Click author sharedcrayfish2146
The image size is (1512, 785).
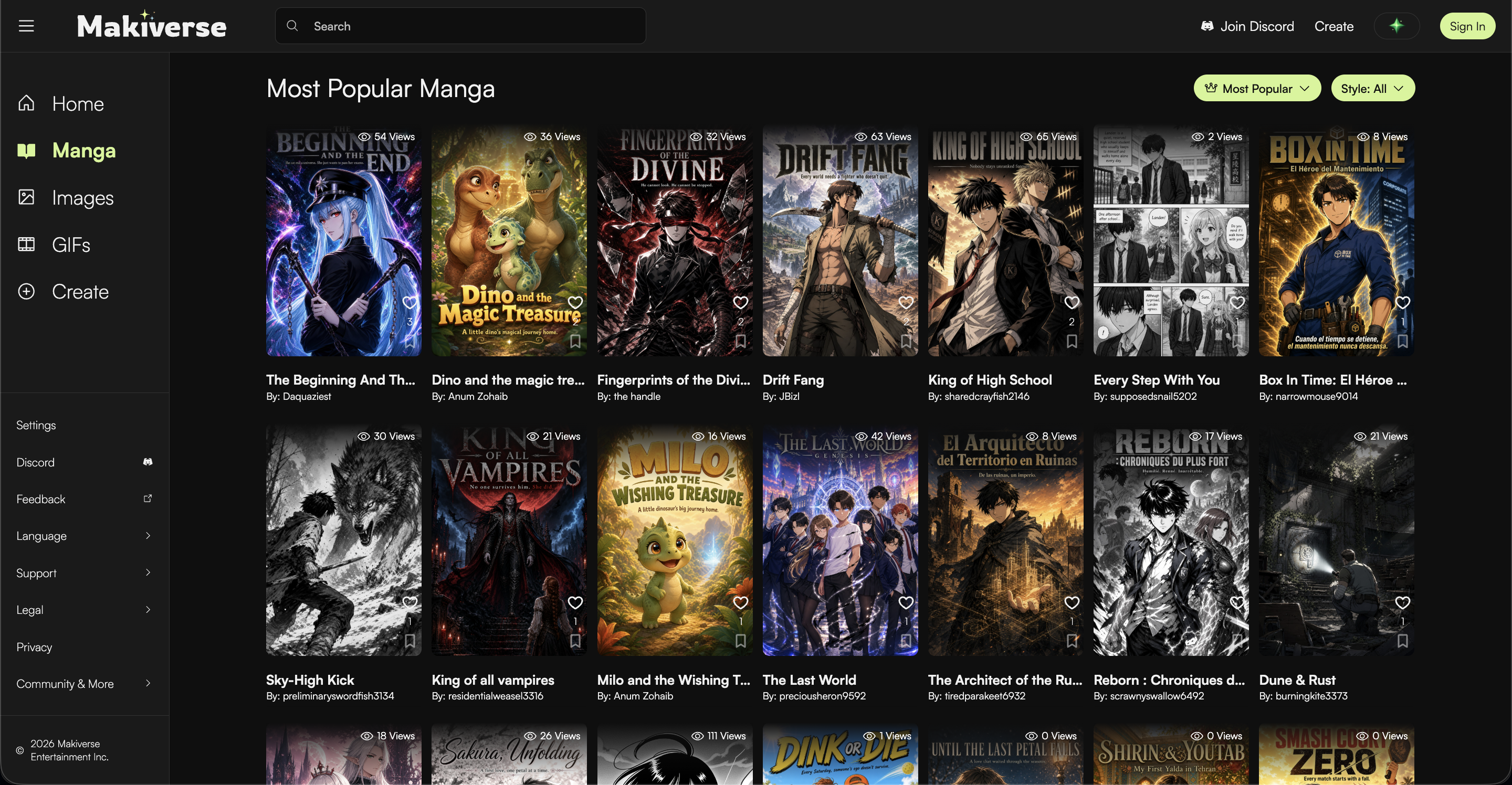coord(986,396)
